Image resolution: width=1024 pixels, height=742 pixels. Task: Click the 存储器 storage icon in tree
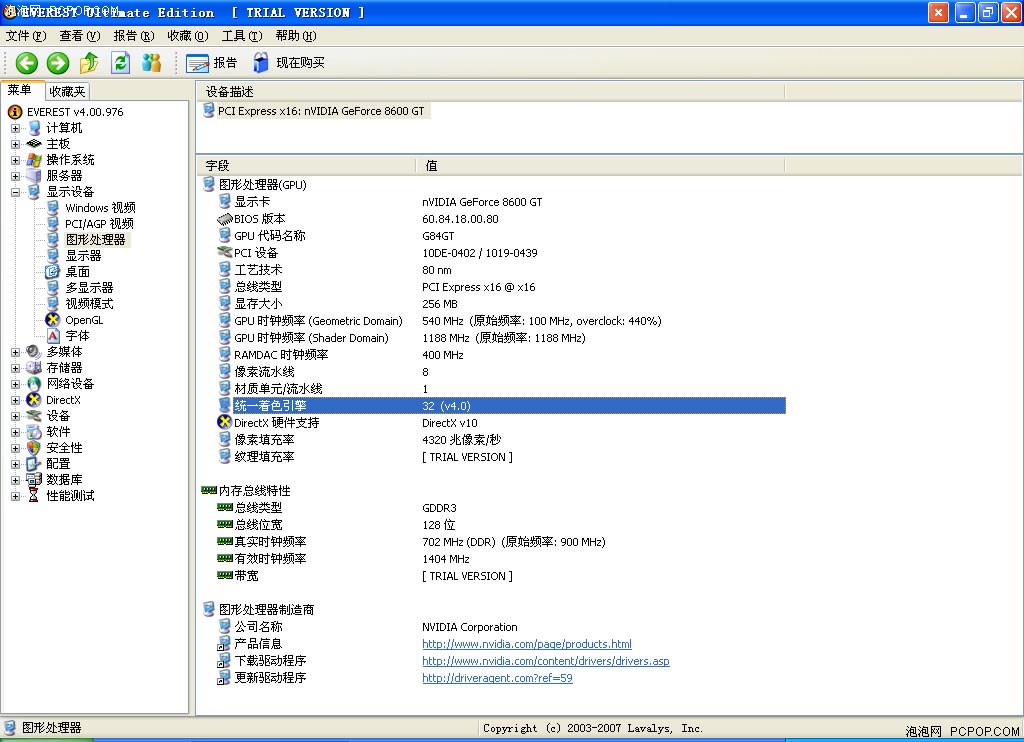tap(35, 368)
